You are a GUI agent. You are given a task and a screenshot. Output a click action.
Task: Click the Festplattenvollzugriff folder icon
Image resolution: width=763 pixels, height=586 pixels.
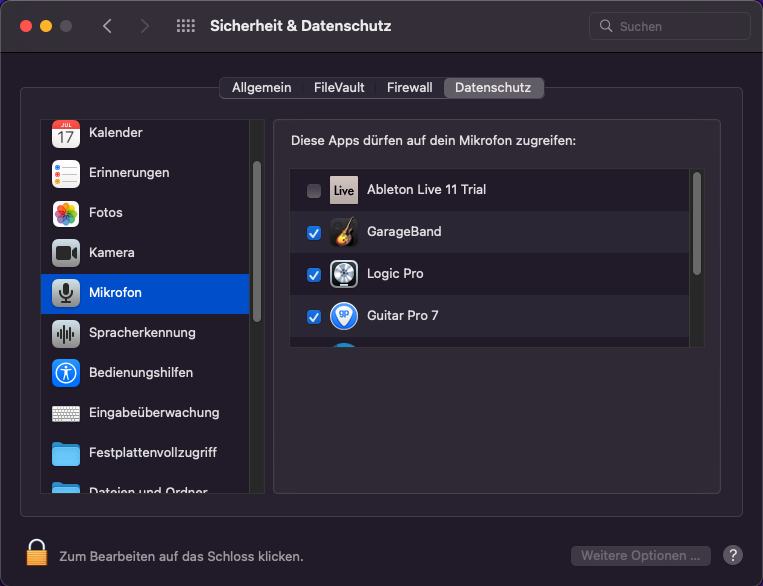66,454
